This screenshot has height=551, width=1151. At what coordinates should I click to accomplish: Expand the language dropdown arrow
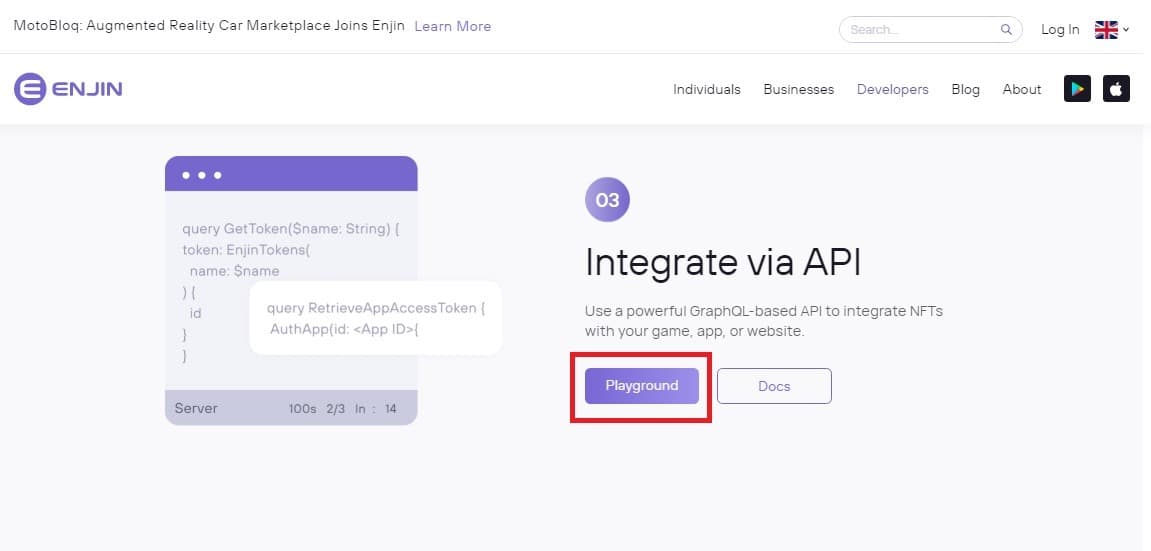(1125, 30)
